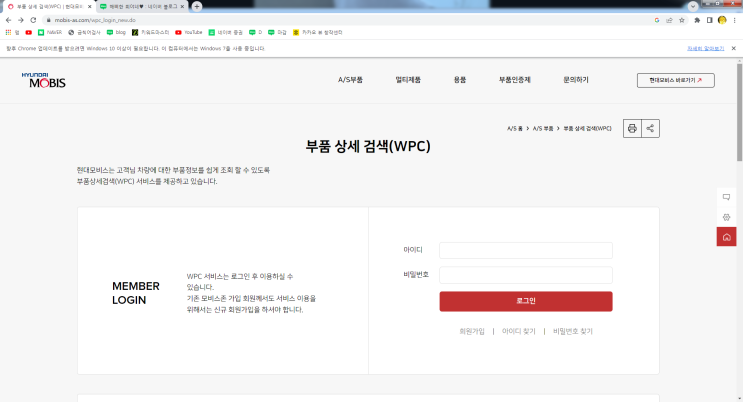Open the 용품 menu

[460, 80]
